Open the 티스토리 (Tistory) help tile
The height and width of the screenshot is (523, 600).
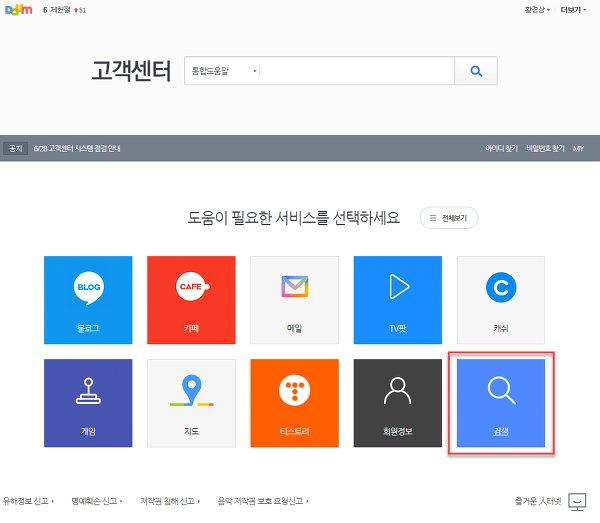click(x=295, y=403)
